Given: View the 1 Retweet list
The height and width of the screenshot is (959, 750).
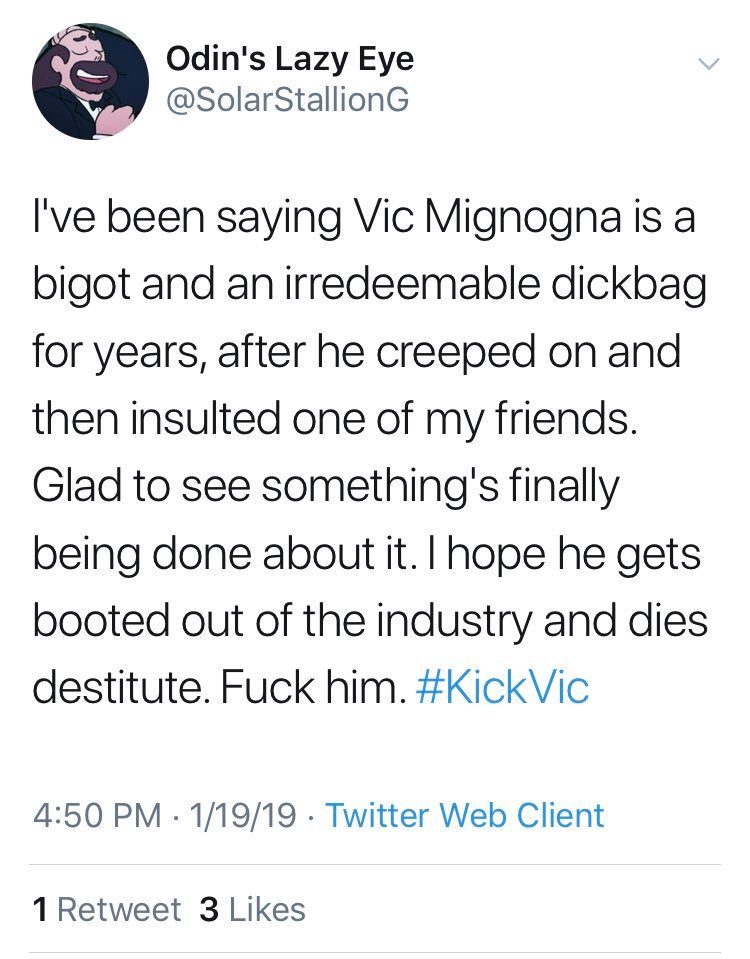Looking at the screenshot, I should tap(108, 909).
